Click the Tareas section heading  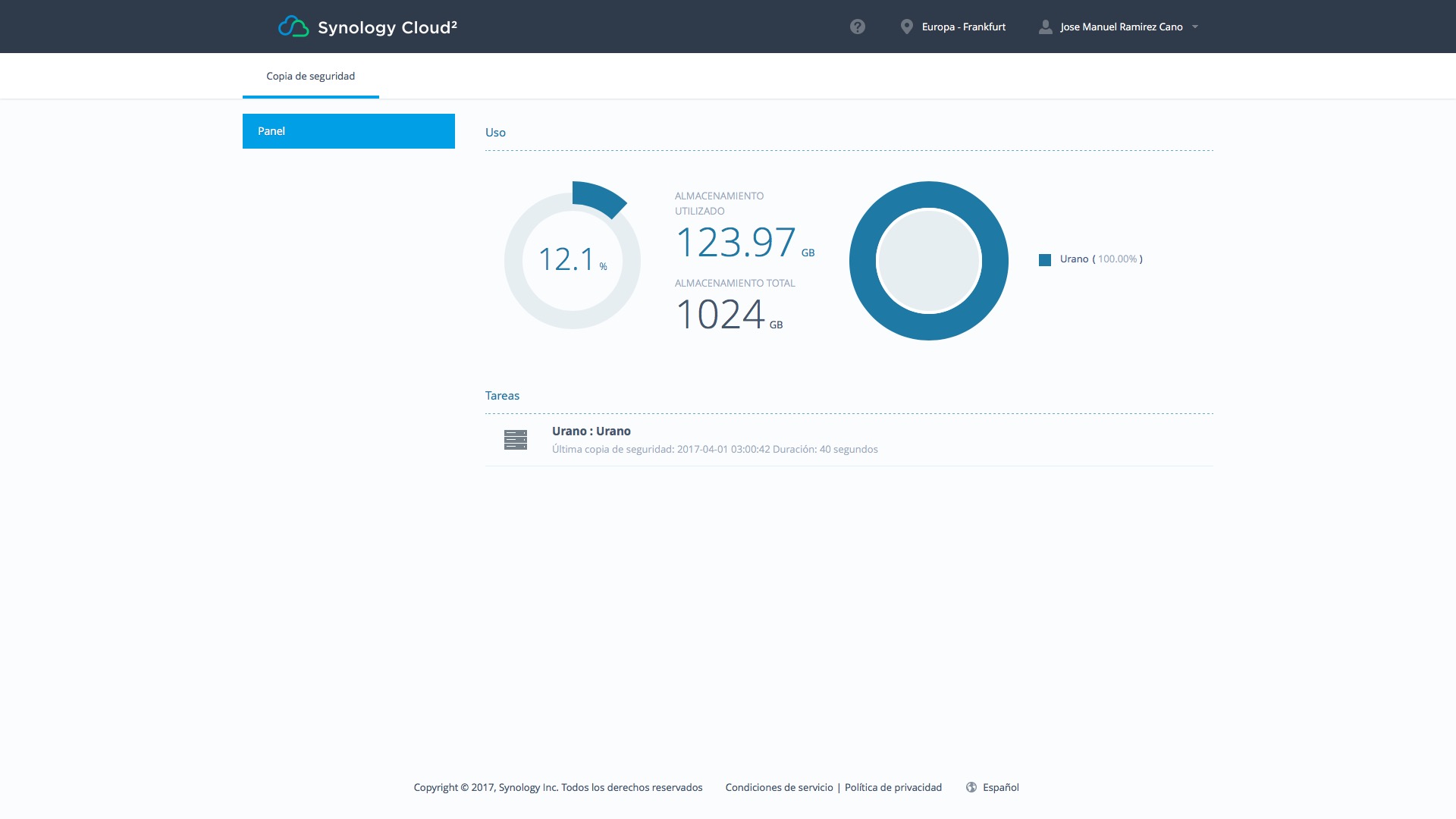tap(502, 396)
